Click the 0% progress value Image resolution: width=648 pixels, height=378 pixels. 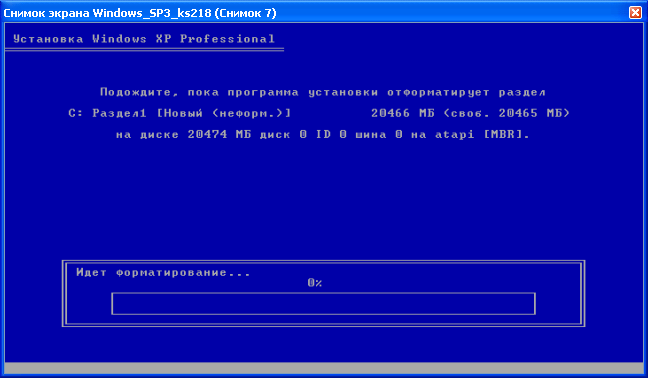pyautogui.click(x=315, y=283)
